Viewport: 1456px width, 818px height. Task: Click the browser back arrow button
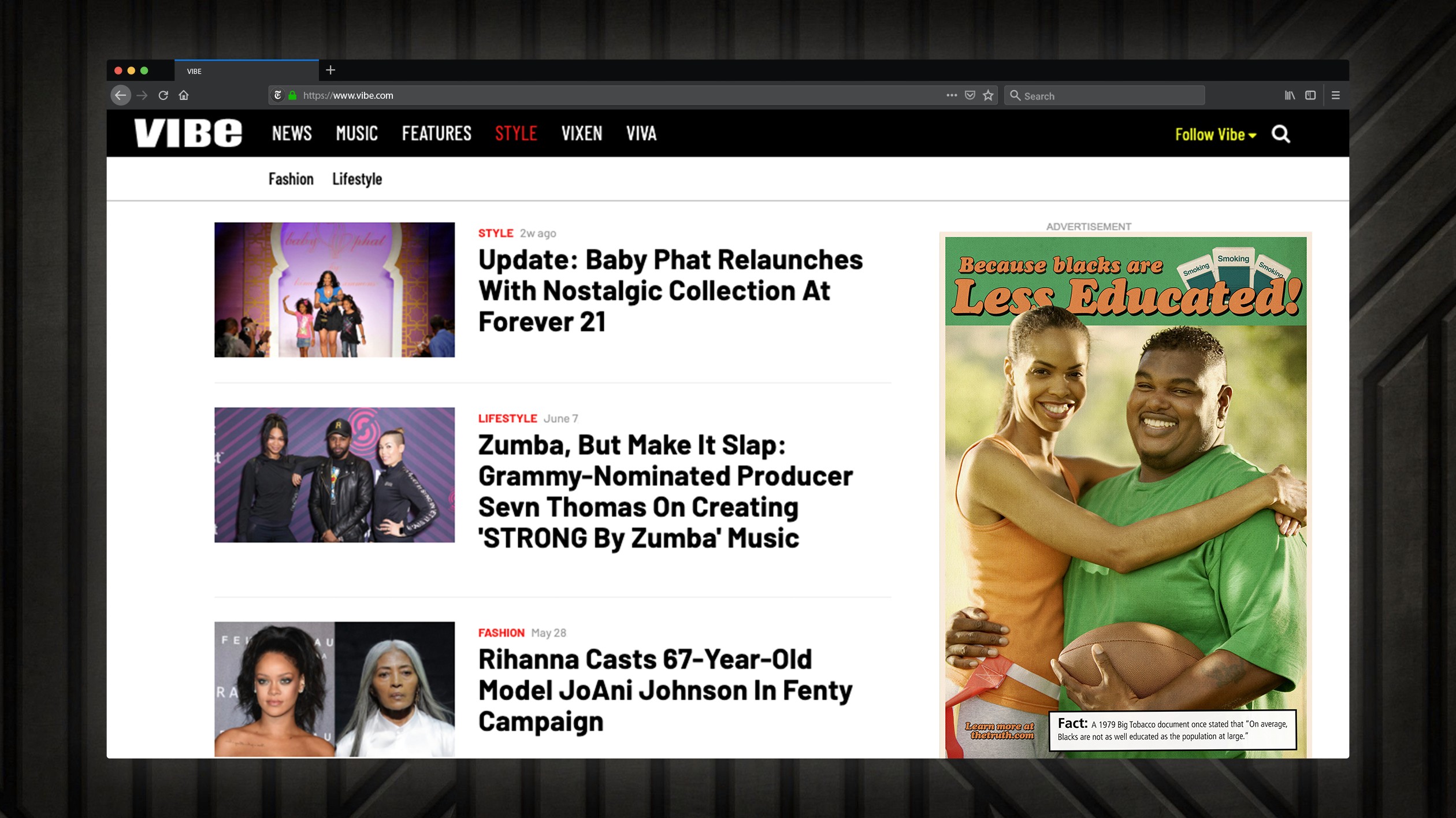[x=120, y=95]
